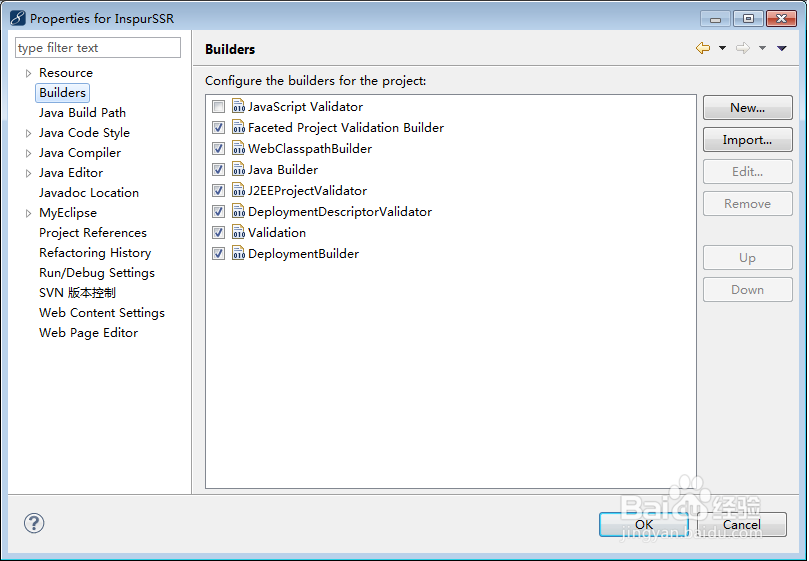The height and width of the screenshot is (561, 809).
Task: Select the WebClasspathBuilder row text
Action: [310, 149]
